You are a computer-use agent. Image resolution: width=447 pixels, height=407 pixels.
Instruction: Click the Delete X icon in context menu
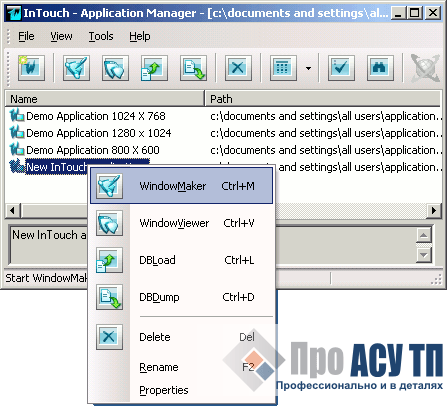coord(109,337)
